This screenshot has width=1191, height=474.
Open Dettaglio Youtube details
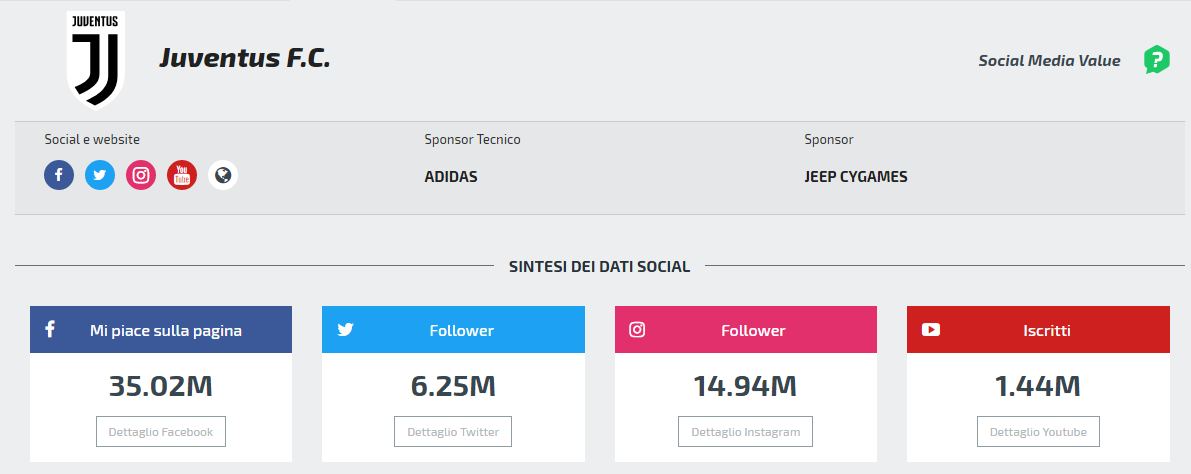[1038, 431]
